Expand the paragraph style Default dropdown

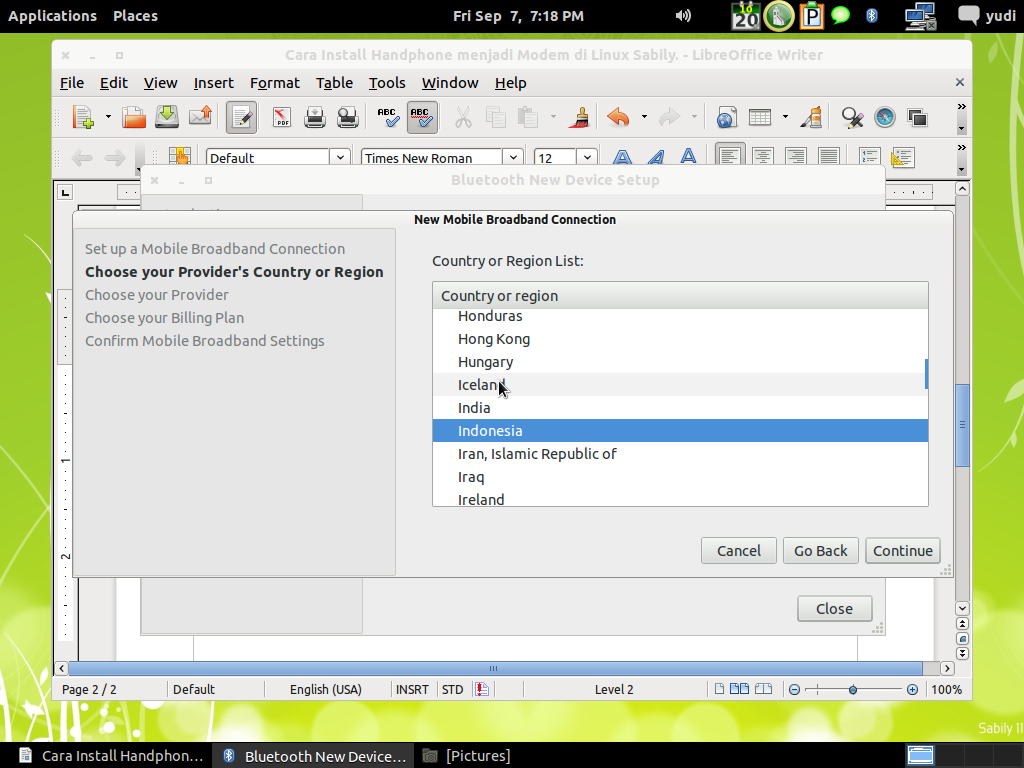click(340, 157)
